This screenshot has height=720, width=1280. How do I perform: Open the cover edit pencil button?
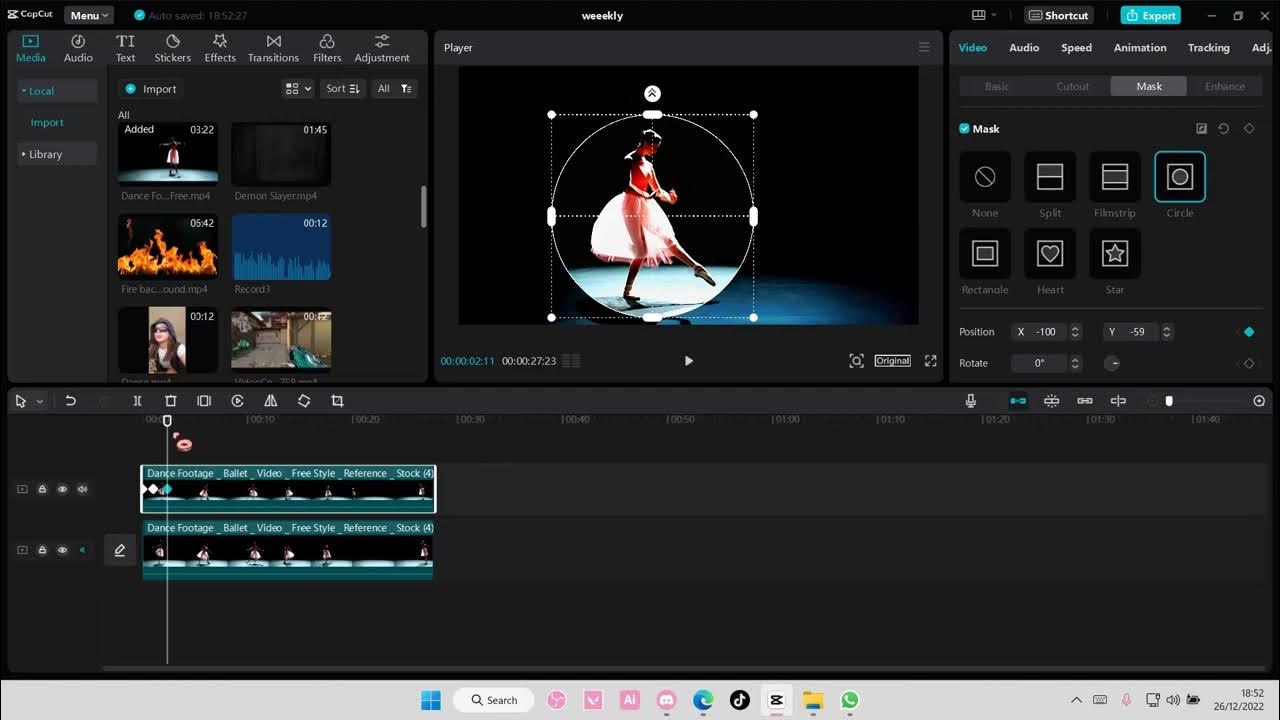pos(120,550)
